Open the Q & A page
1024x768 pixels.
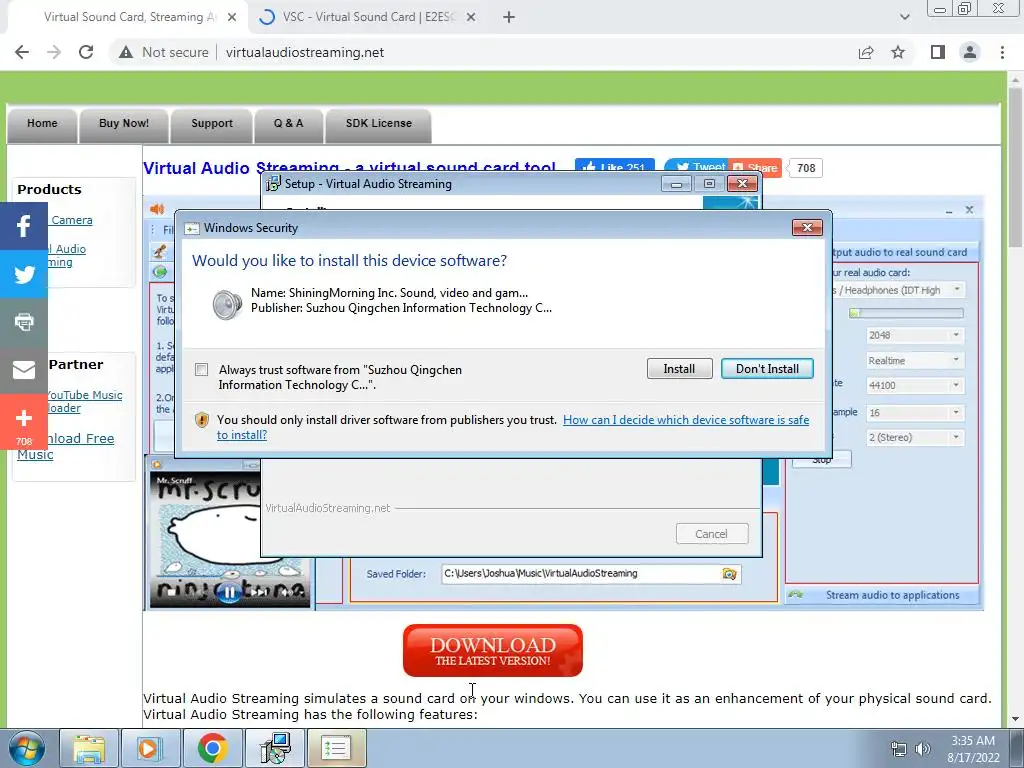(x=289, y=123)
